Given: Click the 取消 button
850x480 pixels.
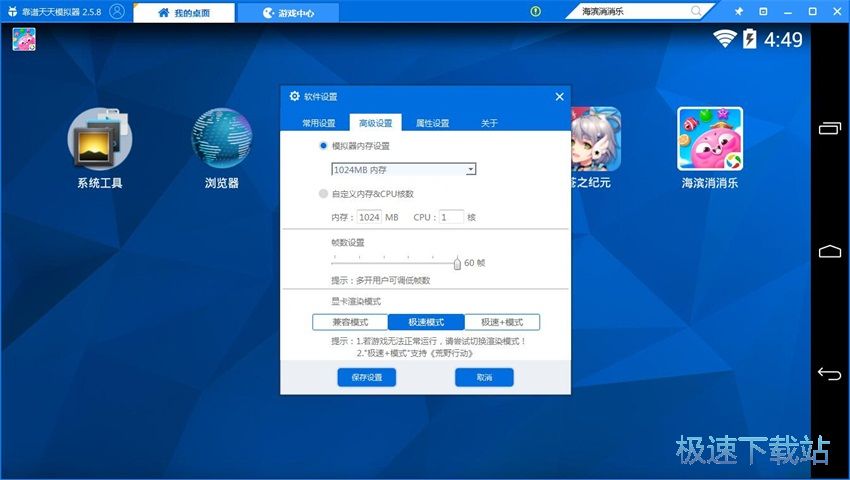Looking at the screenshot, I should (x=484, y=377).
